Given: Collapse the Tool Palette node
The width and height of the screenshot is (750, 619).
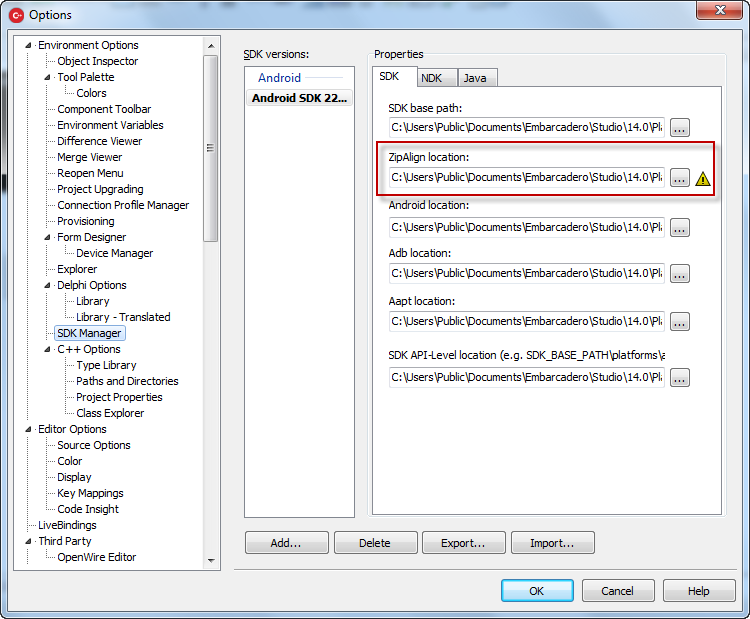Looking at the screenshot, I should click(47, 77).
